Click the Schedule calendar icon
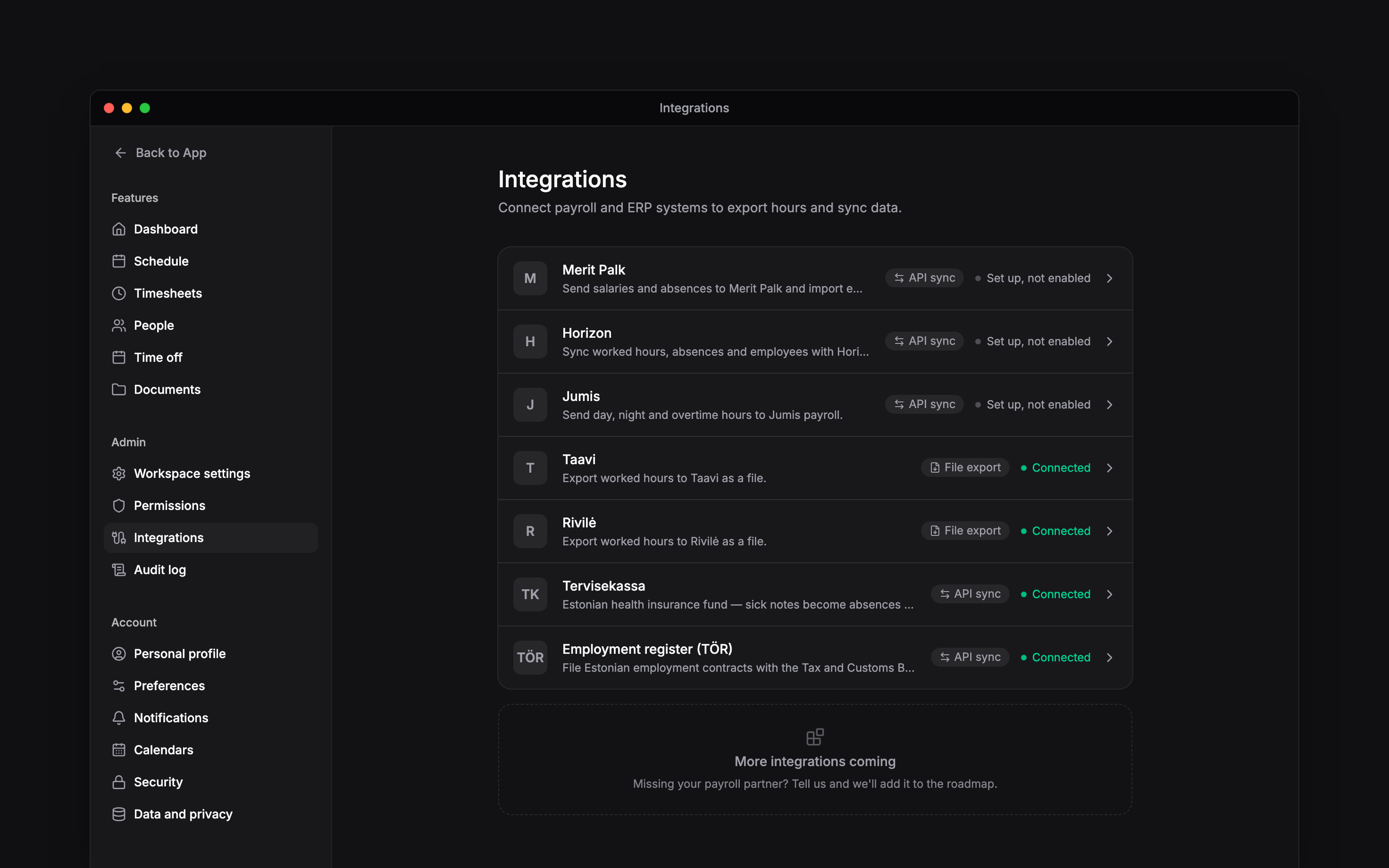Viewport: 1389px width, 868px height. point(119,261)
